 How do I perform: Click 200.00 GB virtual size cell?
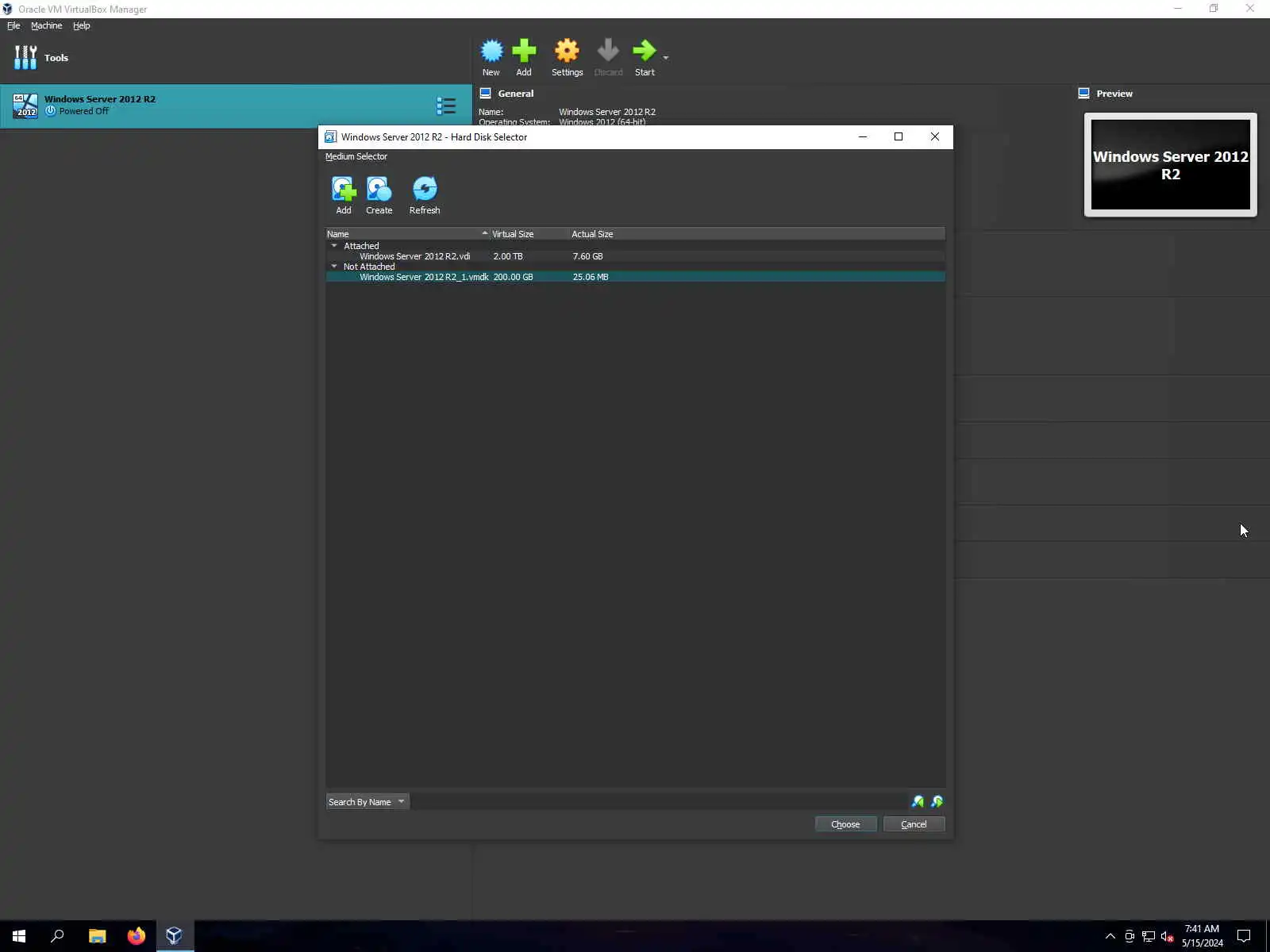513,277
